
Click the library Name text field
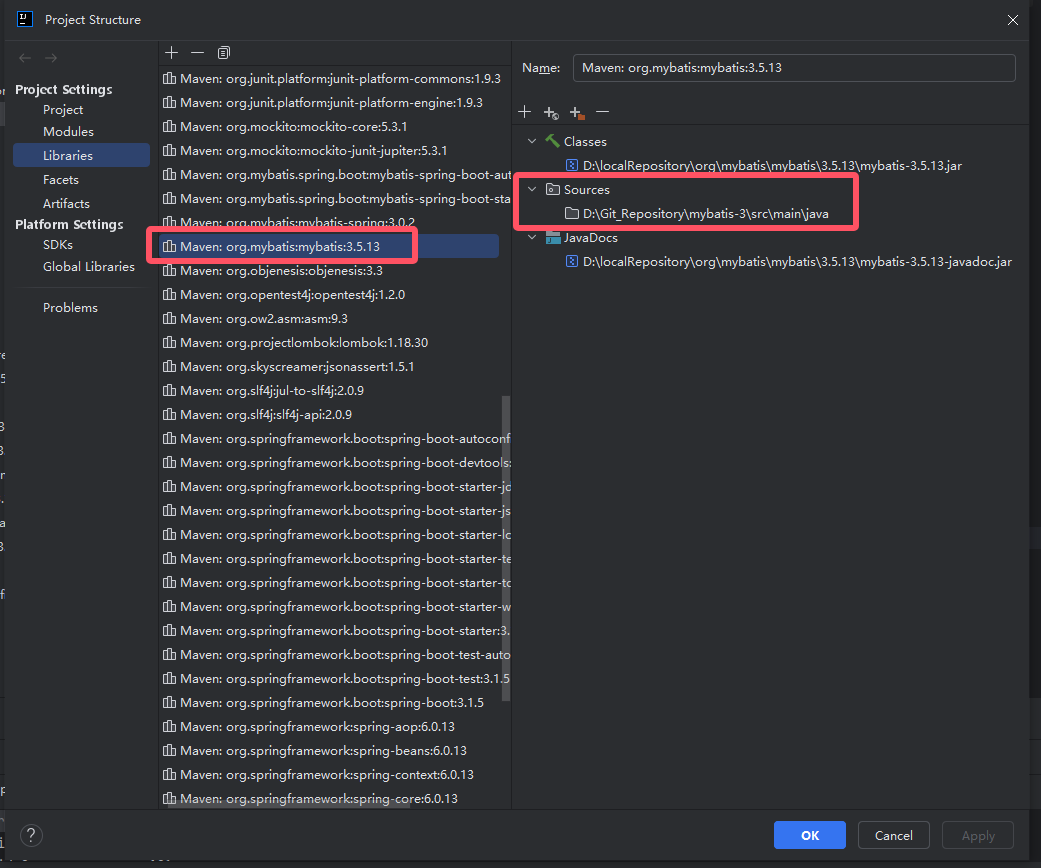coord(794,68)
